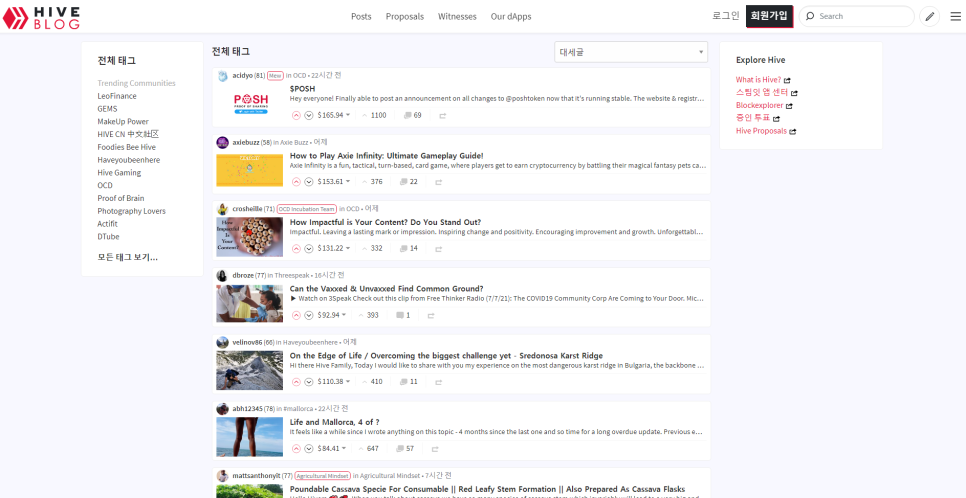Upvote the Axie Infinity guide post

tap(296, 182)
